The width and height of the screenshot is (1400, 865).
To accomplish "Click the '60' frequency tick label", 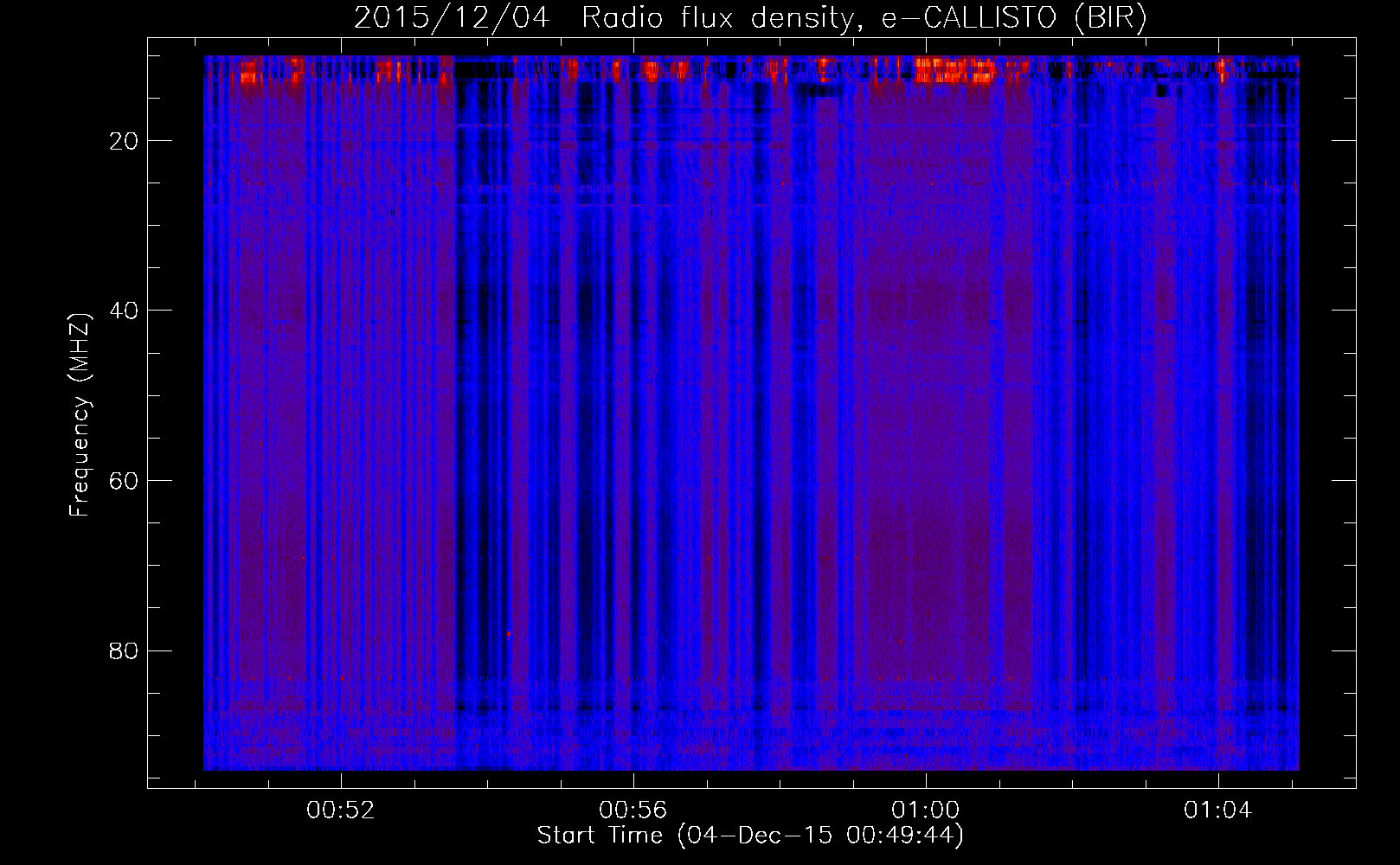I will (125, 481).
